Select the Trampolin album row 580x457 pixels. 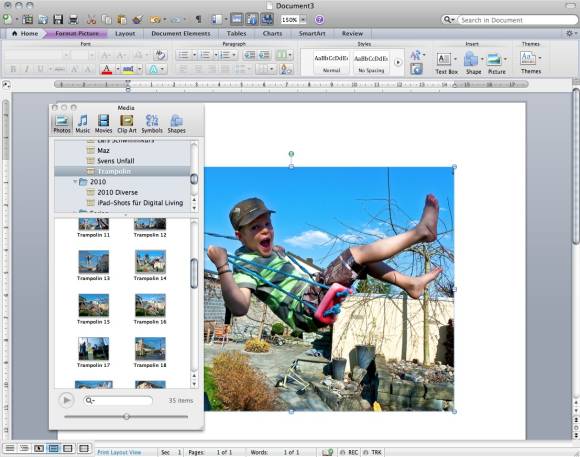pos(122,171)
